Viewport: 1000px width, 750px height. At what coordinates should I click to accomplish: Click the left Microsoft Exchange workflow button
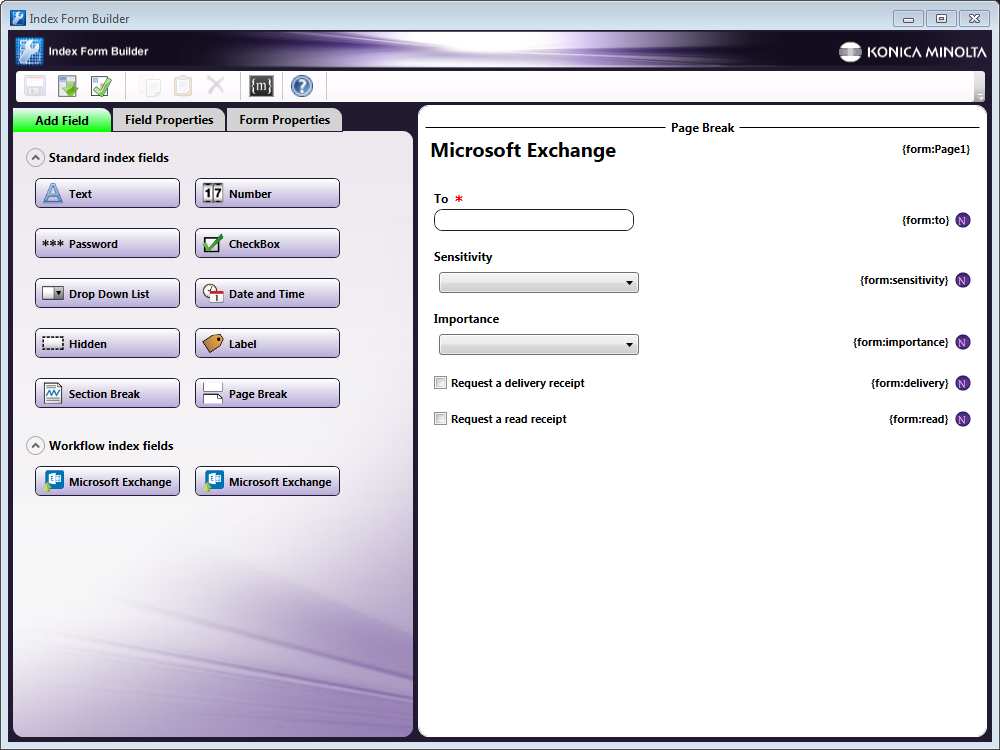107,482
